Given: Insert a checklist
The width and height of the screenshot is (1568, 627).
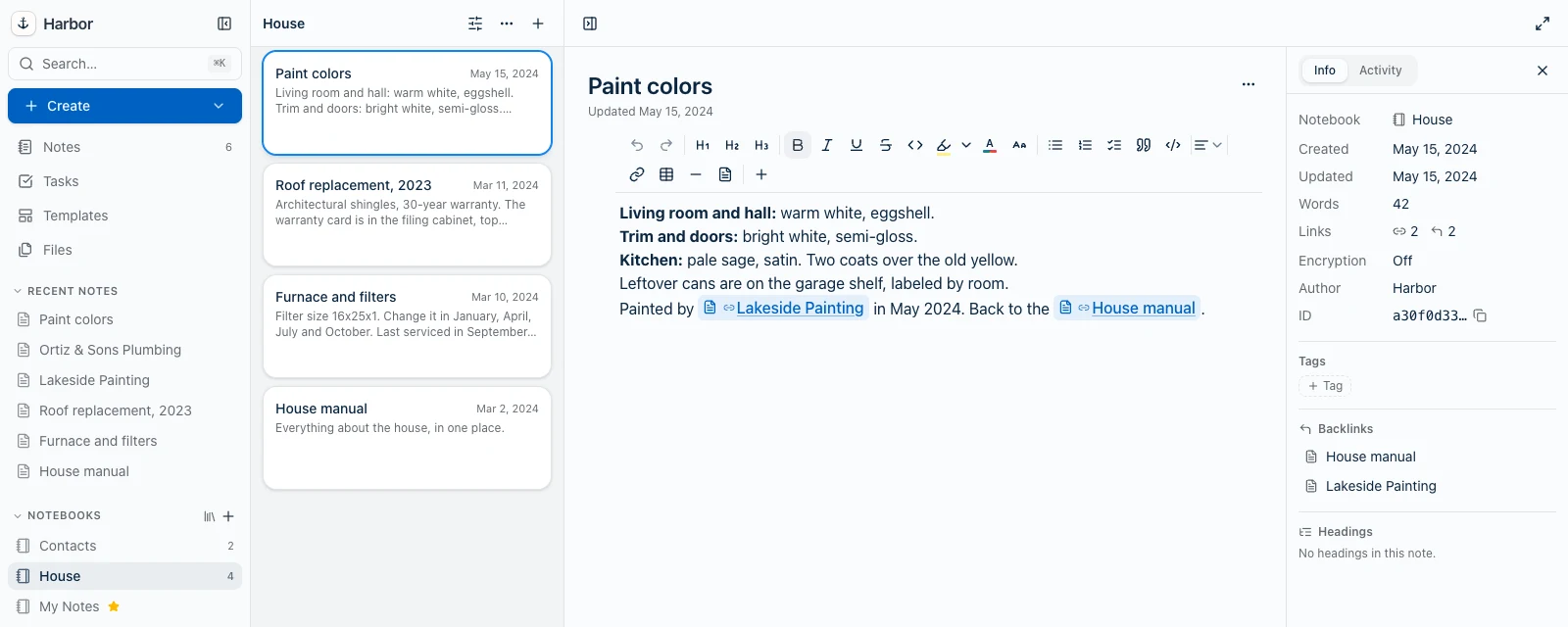Looking at the screenshot, I should tap(1114, 145).
